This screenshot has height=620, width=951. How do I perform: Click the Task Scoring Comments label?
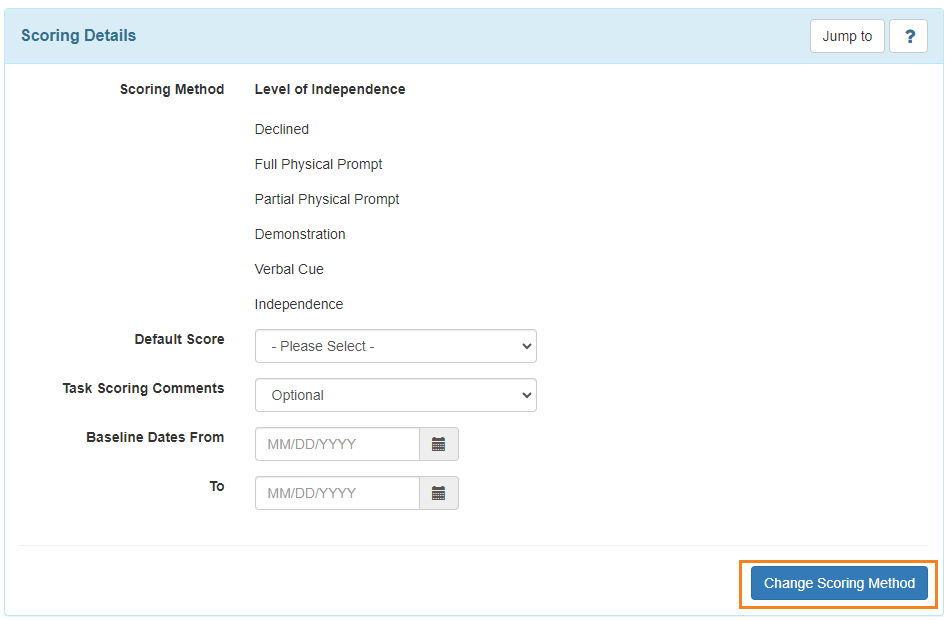pos(143,388)
